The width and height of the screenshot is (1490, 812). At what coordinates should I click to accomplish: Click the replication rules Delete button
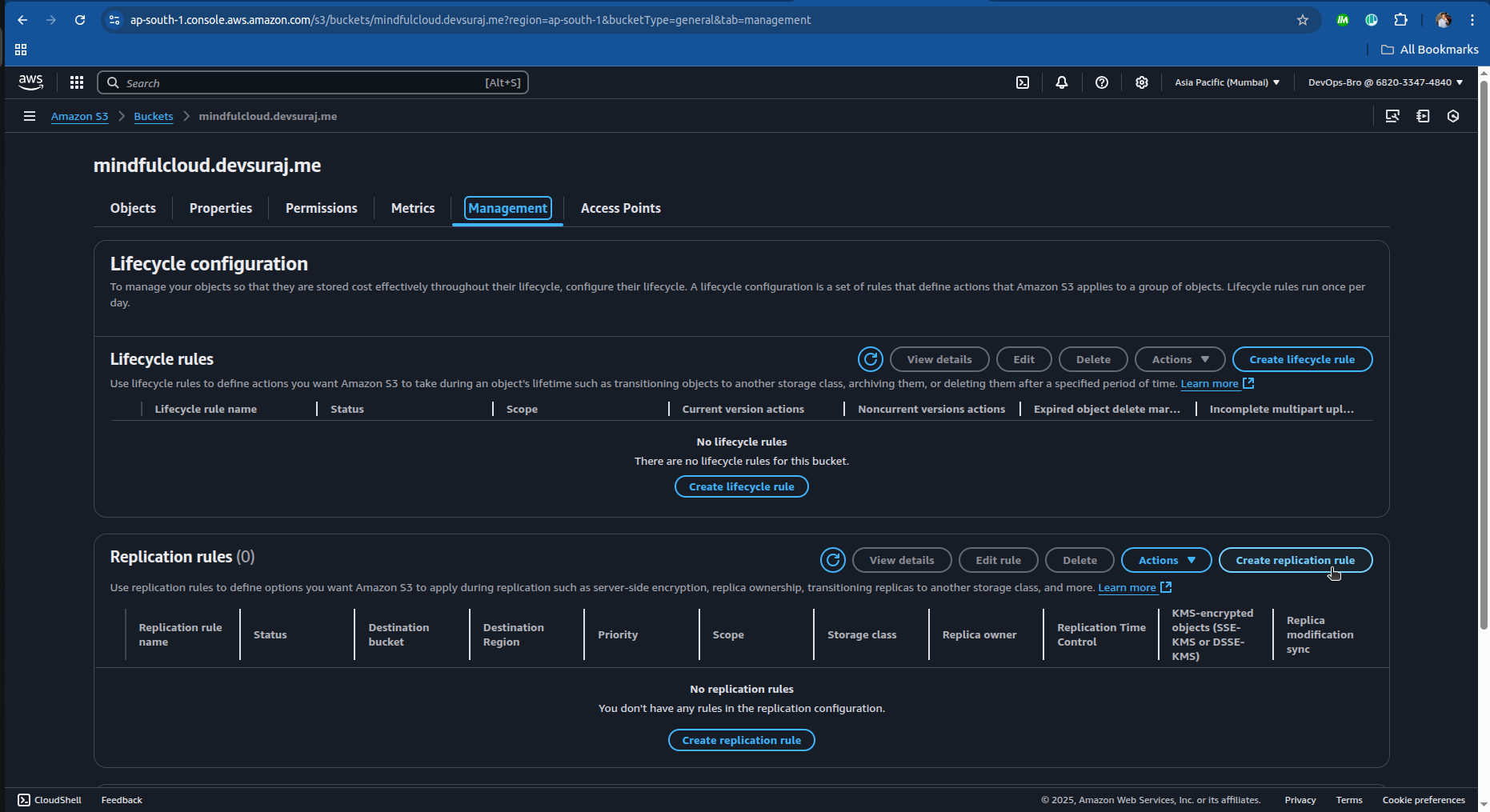1079,560
